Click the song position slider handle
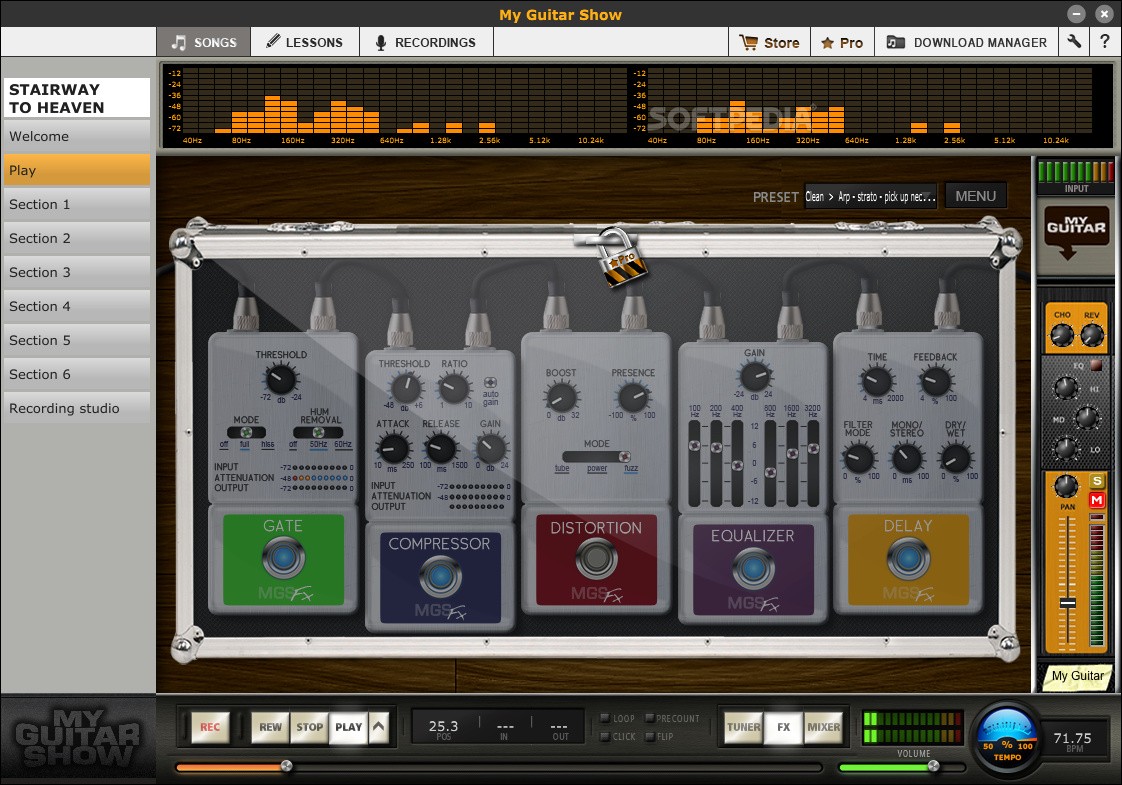 286,766
